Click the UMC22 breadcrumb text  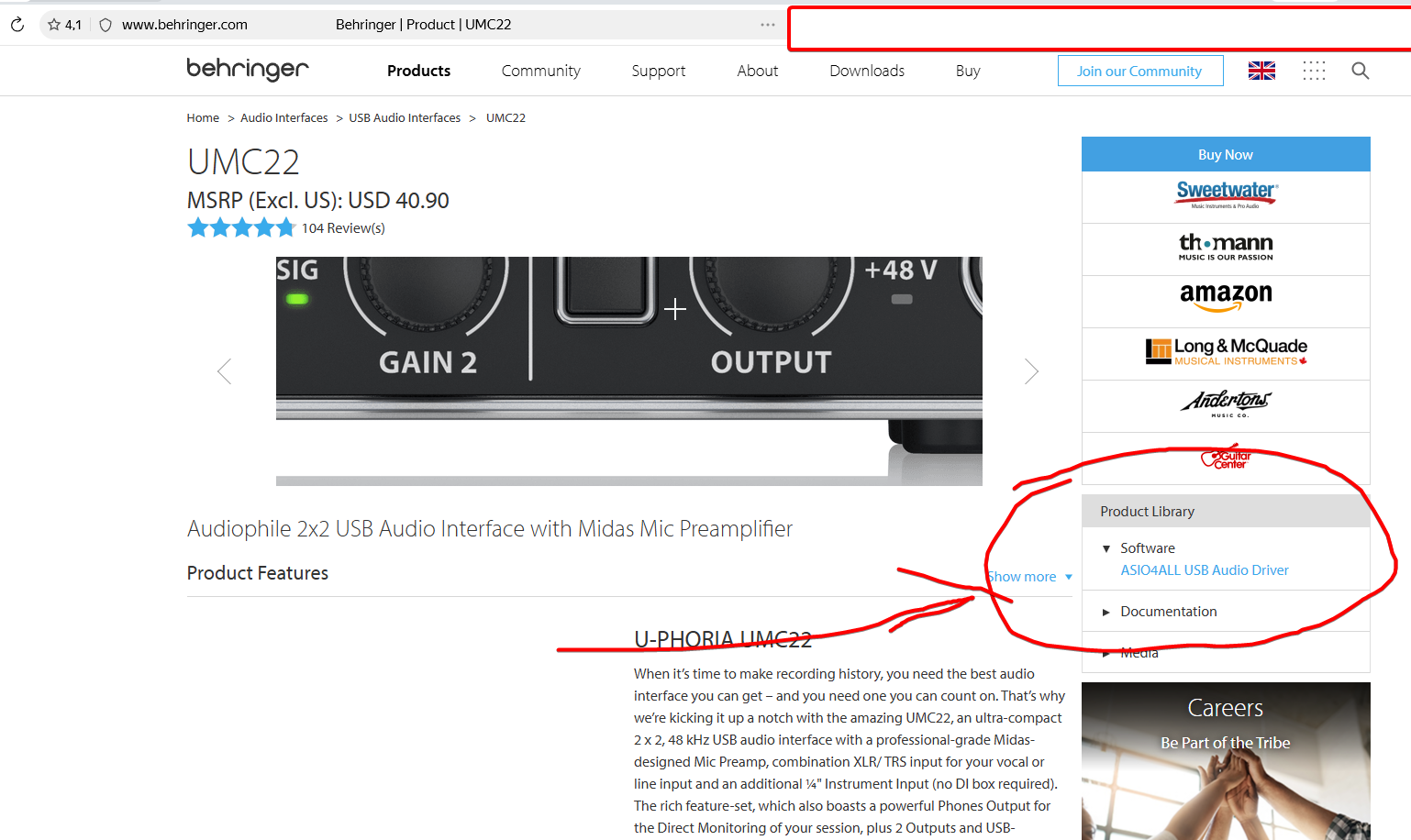(x=506, y=117)
